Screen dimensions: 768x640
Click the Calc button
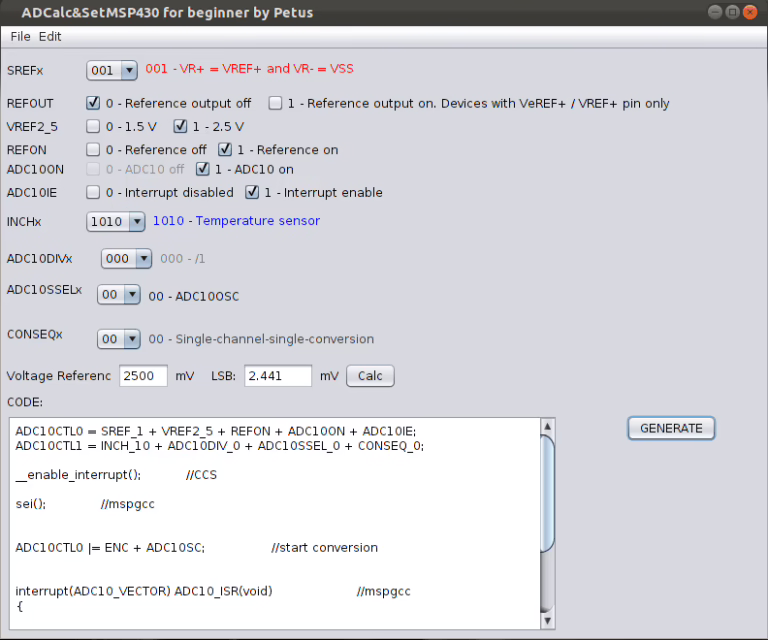370,376
